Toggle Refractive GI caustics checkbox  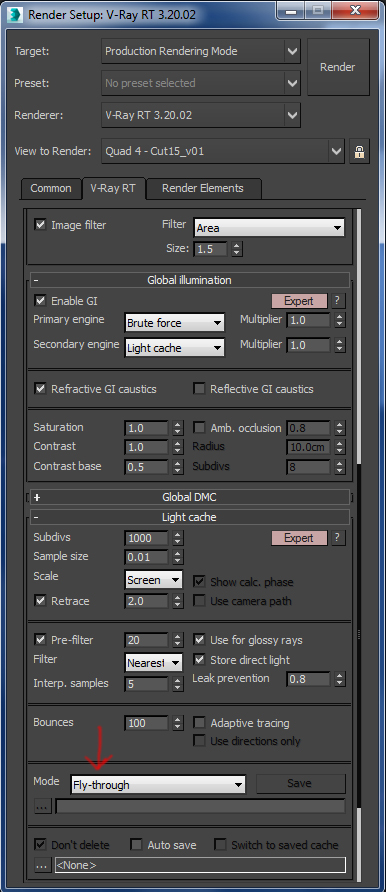[40, 389]
